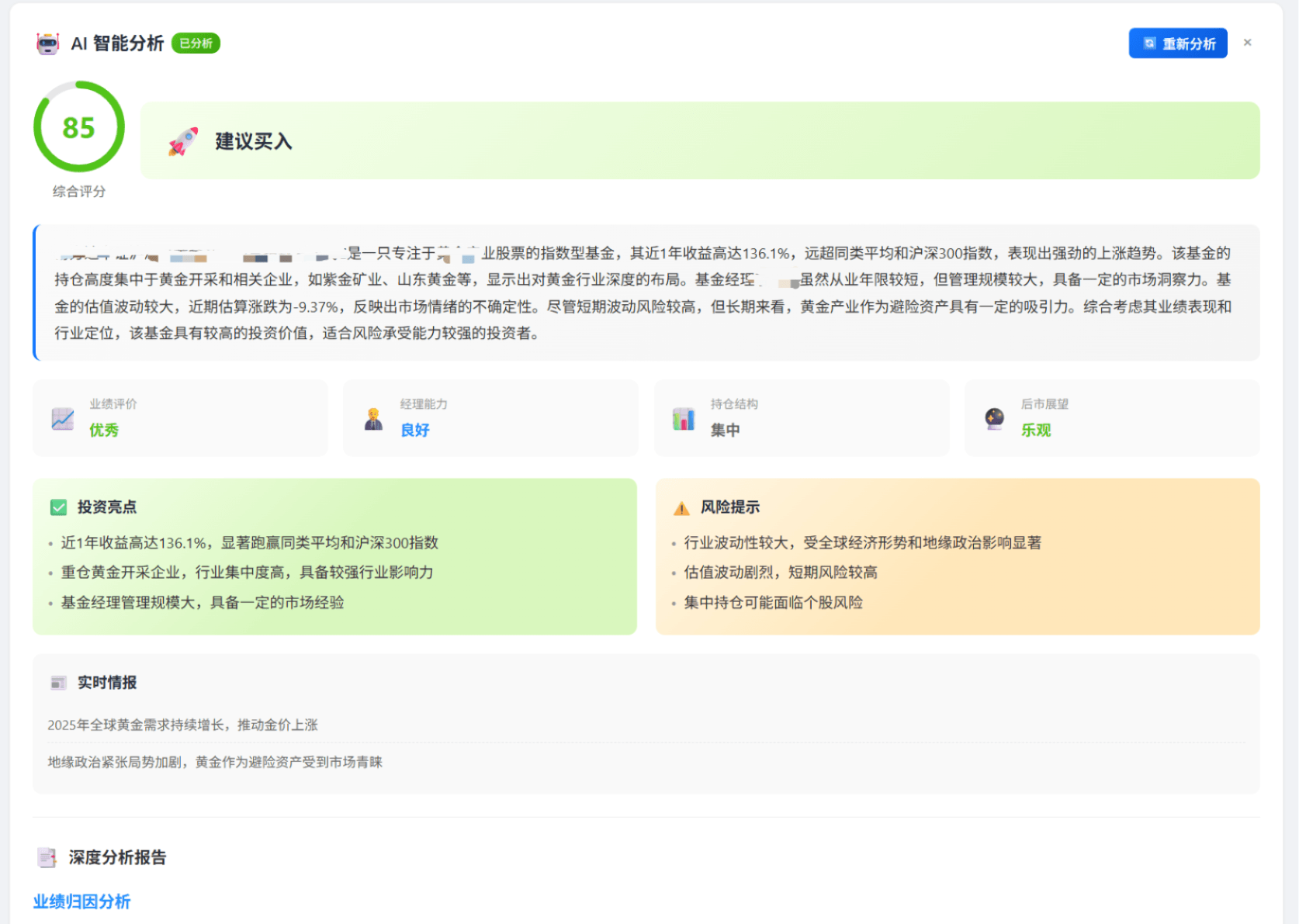The width and height of the screenshot is (1299, 924).
Task: Click the 风险提示 heading
Action: [730, 507]
